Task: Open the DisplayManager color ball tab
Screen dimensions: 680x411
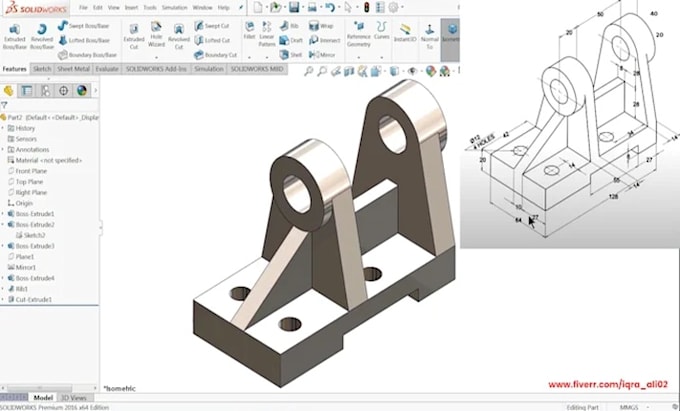Action: point(82,90)
